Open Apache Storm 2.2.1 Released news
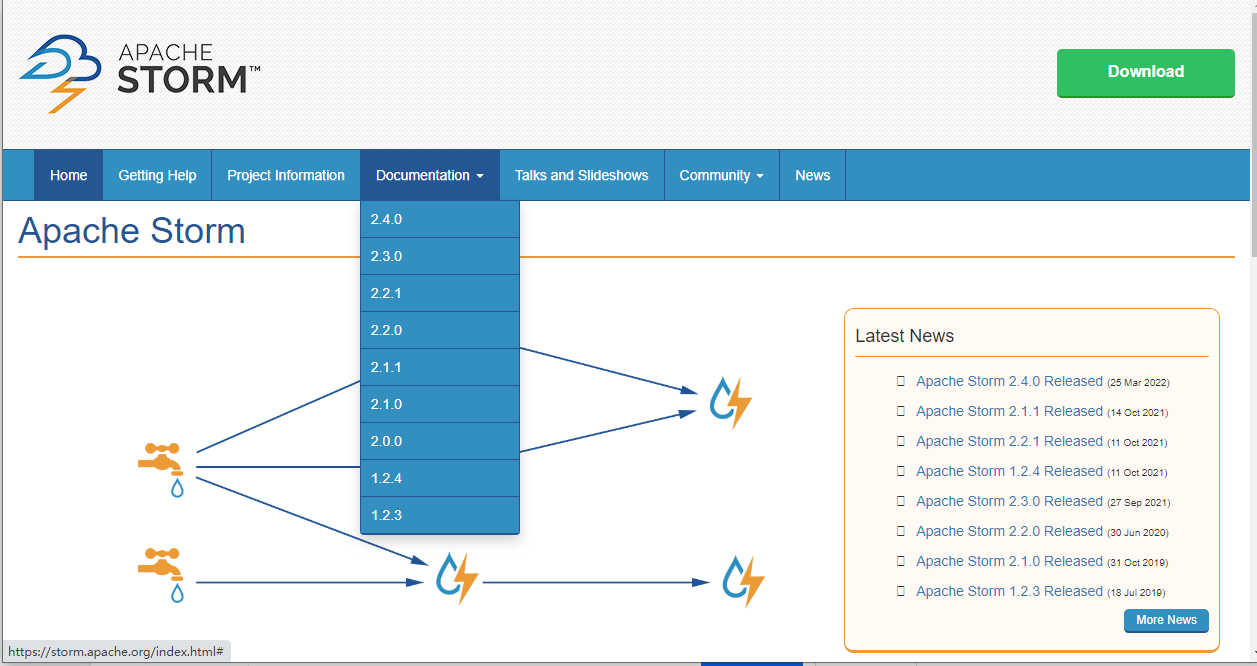This screenshot has width=1257, height=666. pyautogui.click(x=1009, y=441)
